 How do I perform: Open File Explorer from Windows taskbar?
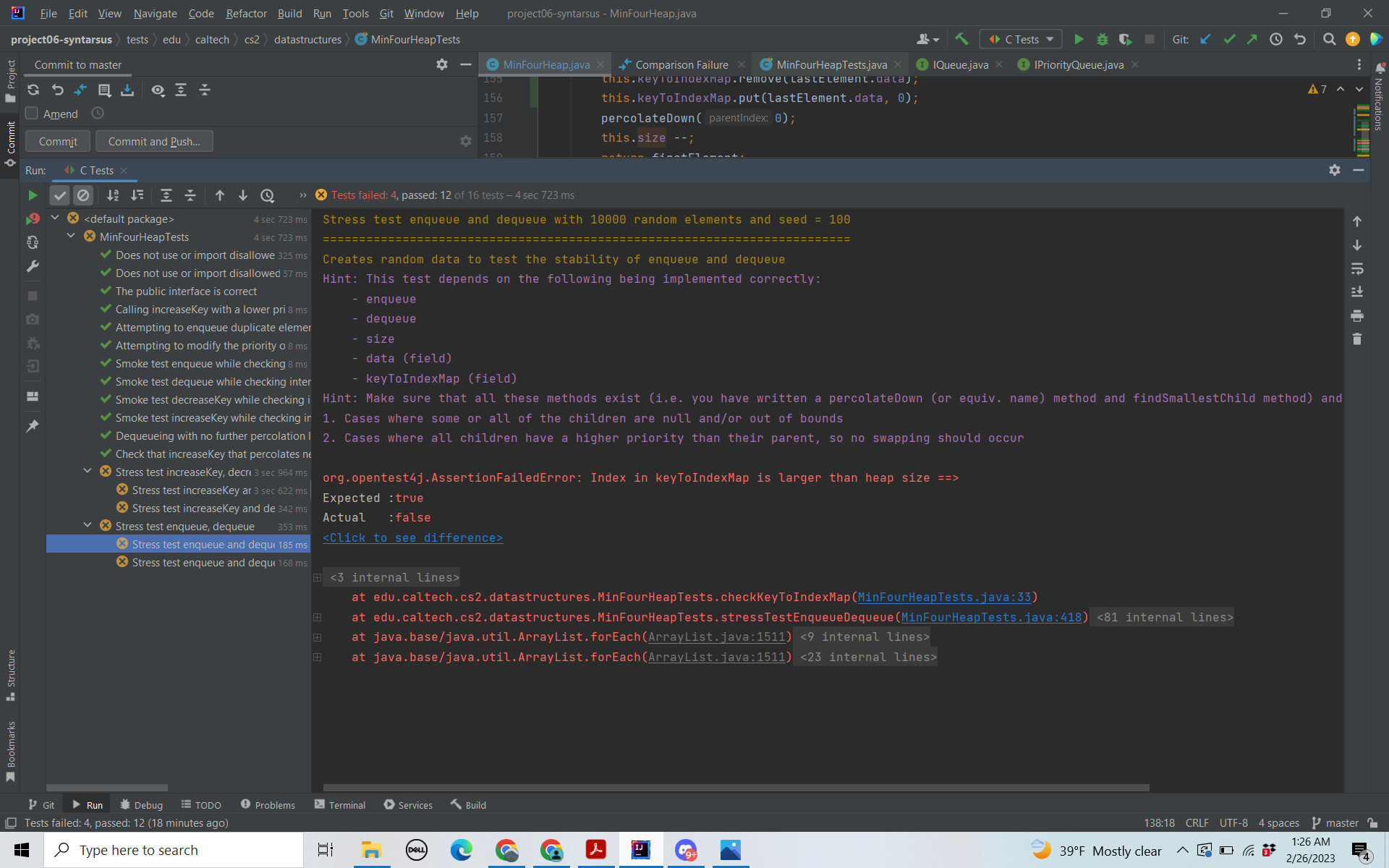(371, 850)
